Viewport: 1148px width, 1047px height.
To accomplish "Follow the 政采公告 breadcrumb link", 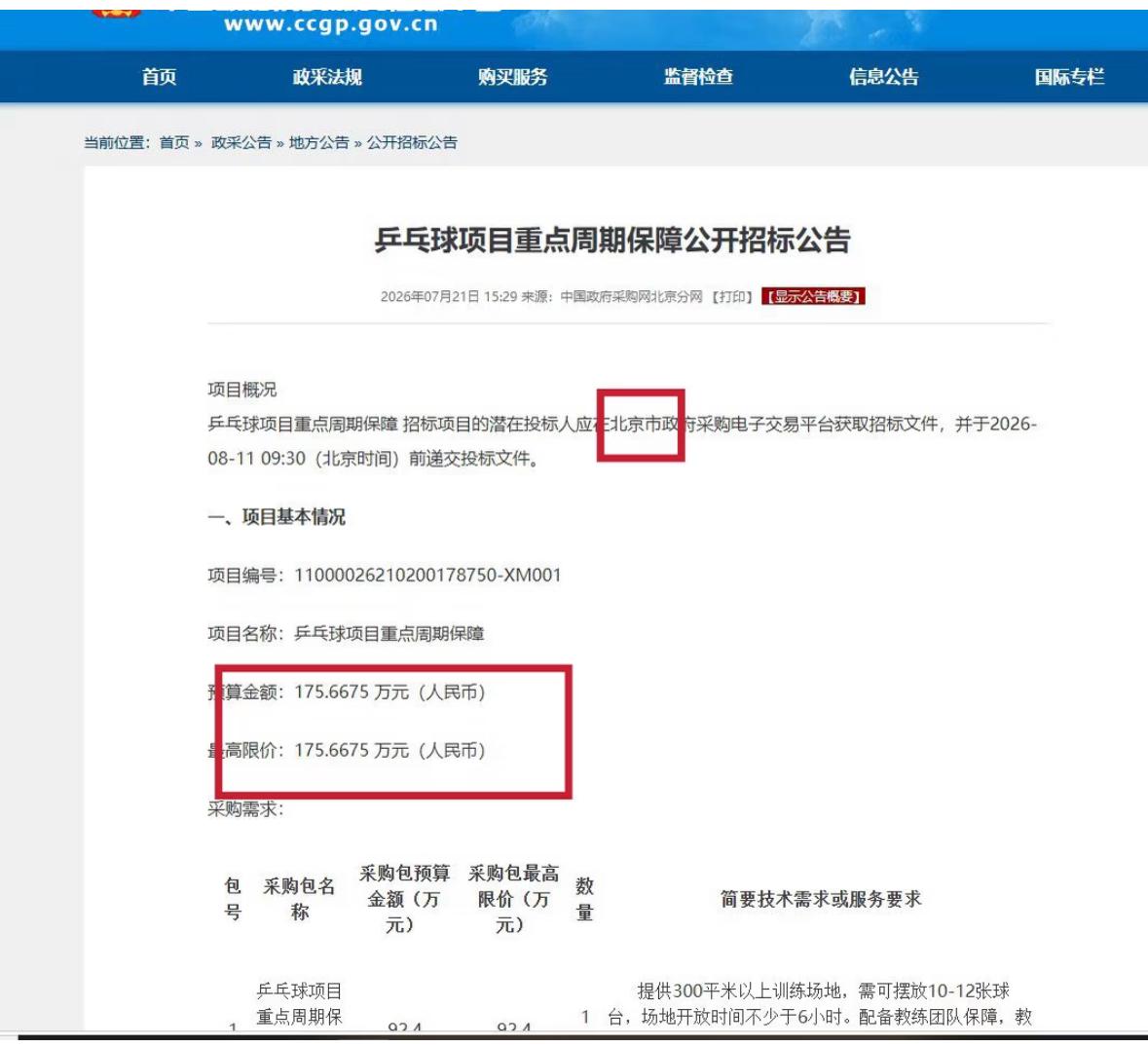I will [x=241, y=143].
